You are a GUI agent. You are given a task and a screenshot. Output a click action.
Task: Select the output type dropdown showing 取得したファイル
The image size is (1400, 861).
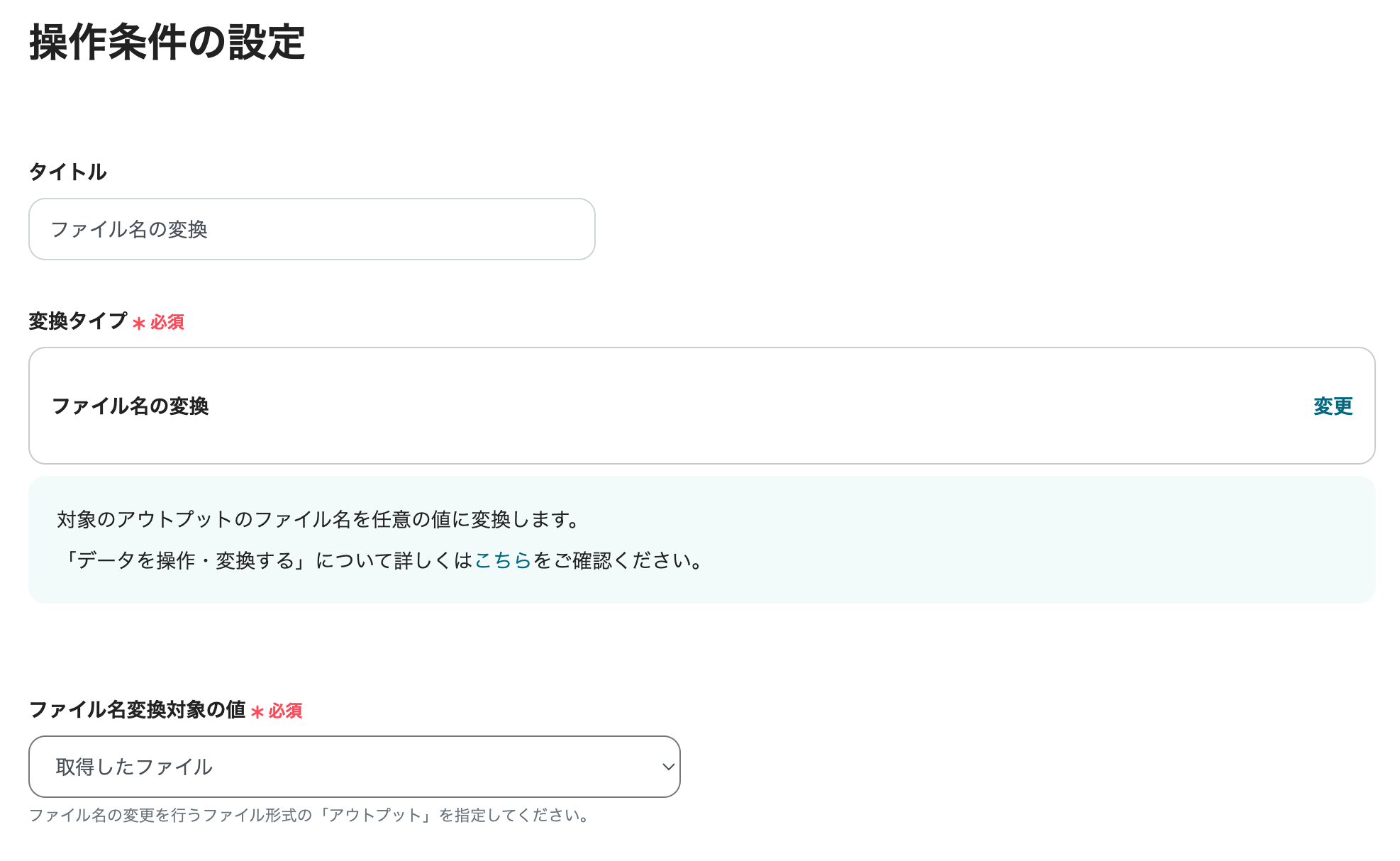click(353, 767)
